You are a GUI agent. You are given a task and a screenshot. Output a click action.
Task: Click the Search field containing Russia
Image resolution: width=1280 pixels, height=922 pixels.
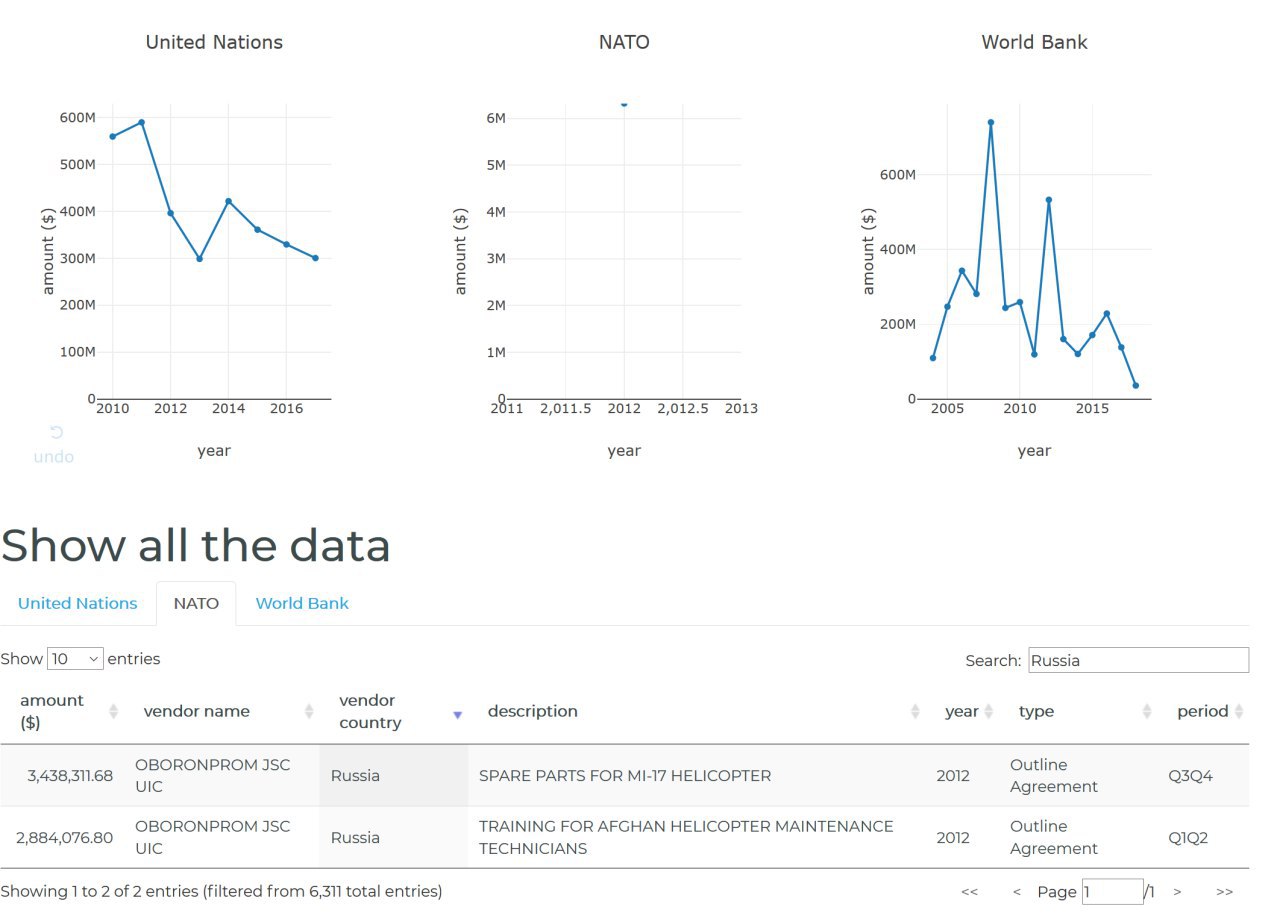coord(1138,660)
